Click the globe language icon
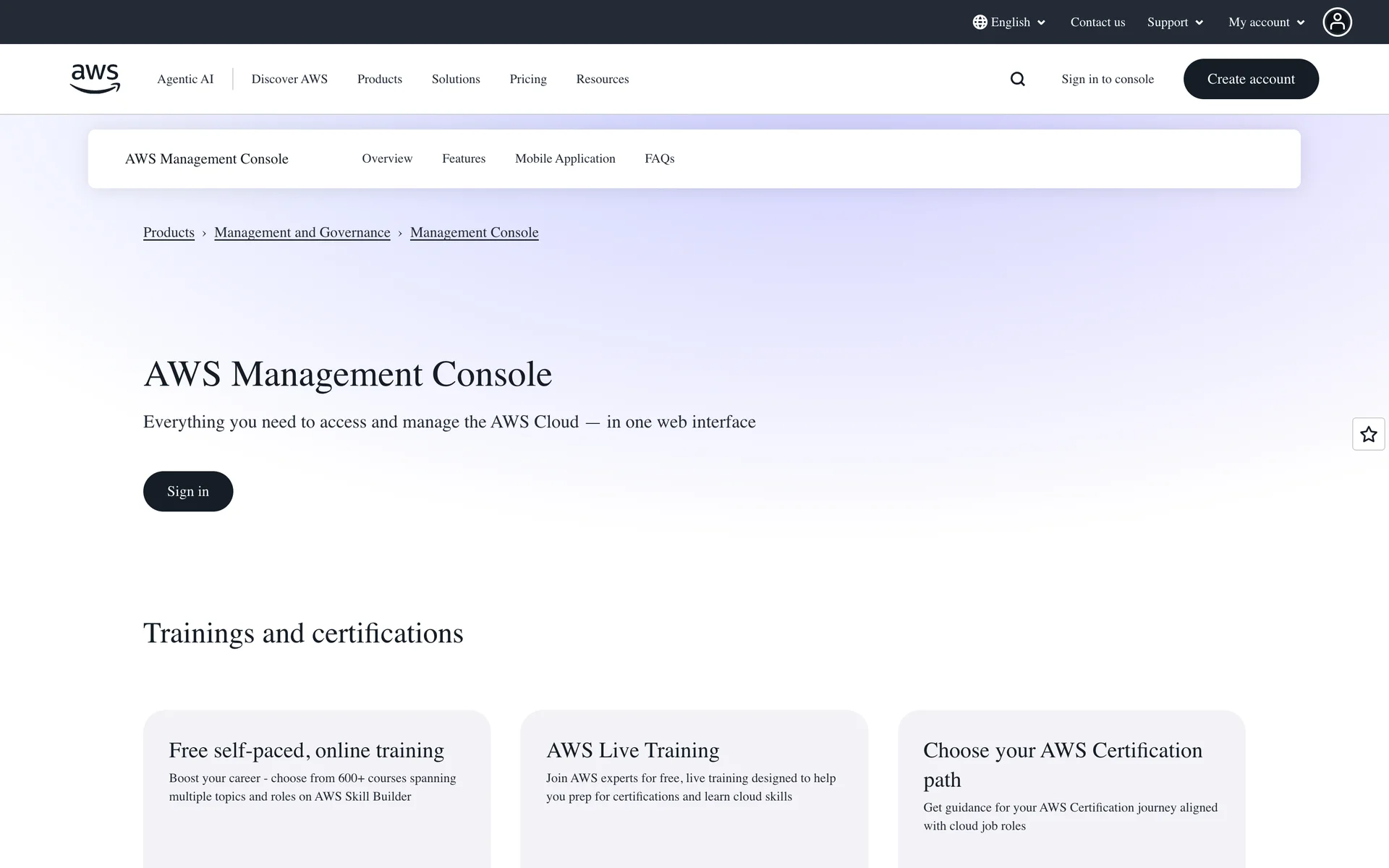The height and width of the screenshot is (868, 1389). point(980,22)
